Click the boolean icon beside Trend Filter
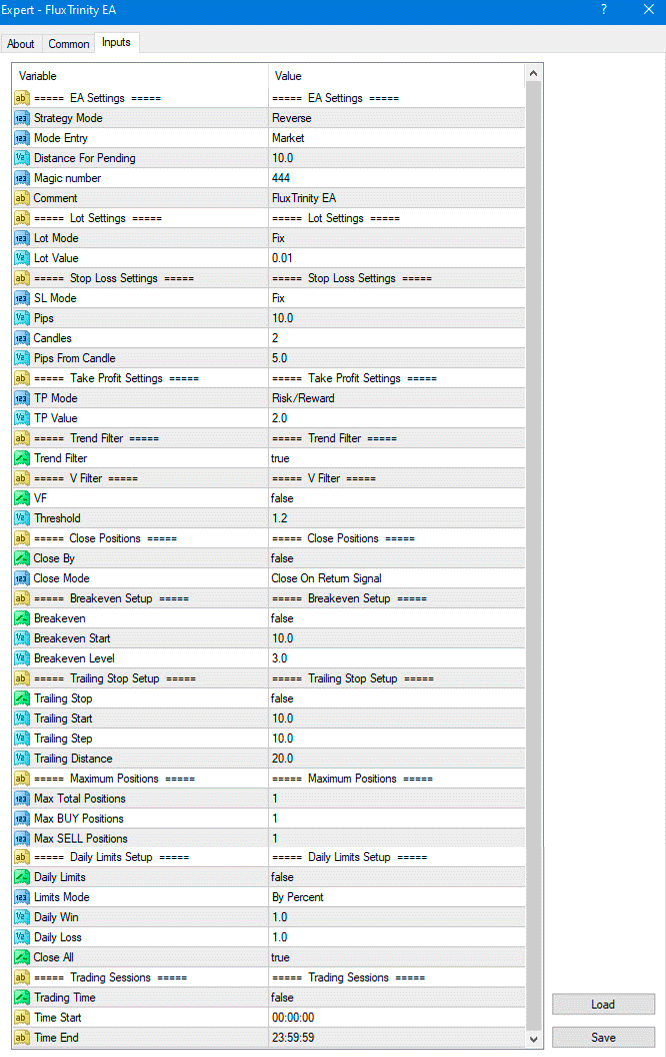 pyautogui.click(x=22, y=458)
